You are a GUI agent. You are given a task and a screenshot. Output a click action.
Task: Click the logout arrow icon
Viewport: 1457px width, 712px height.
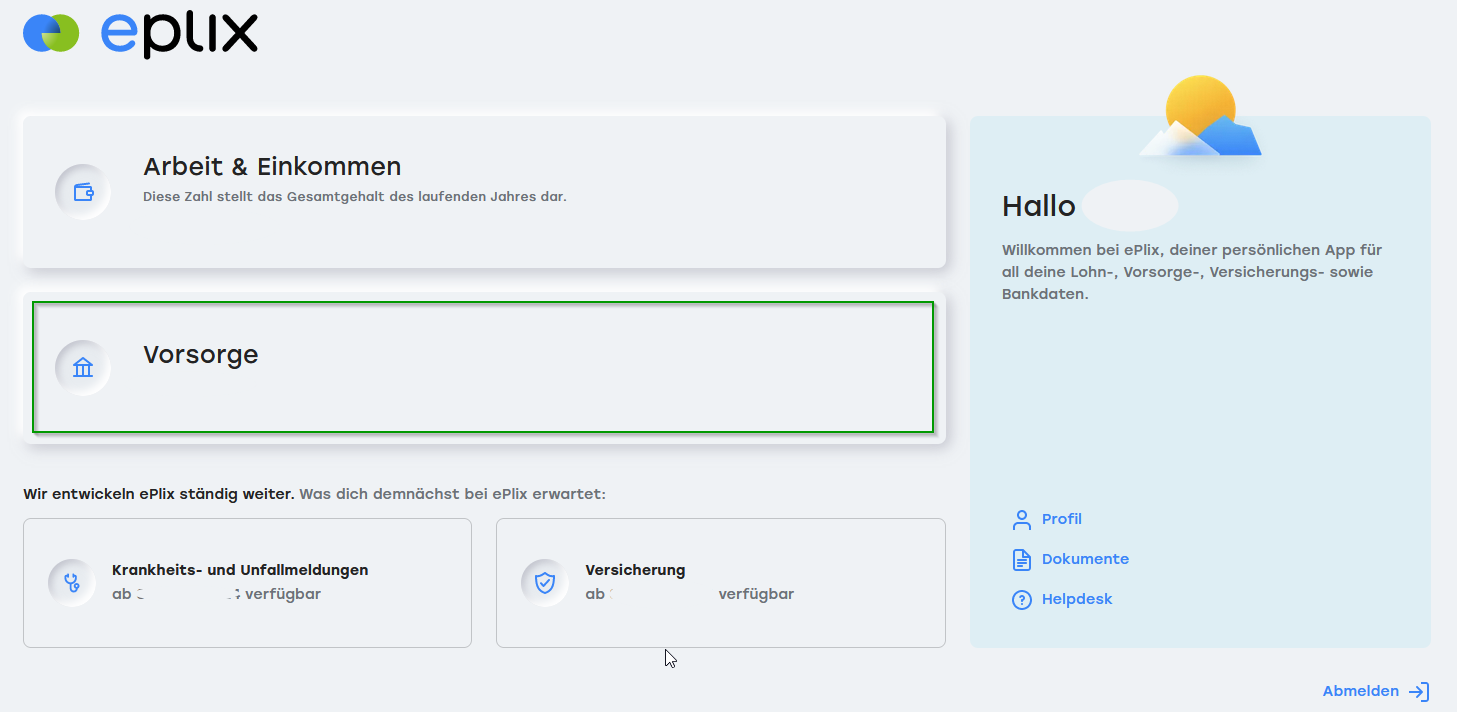(x=1419, y=691)
